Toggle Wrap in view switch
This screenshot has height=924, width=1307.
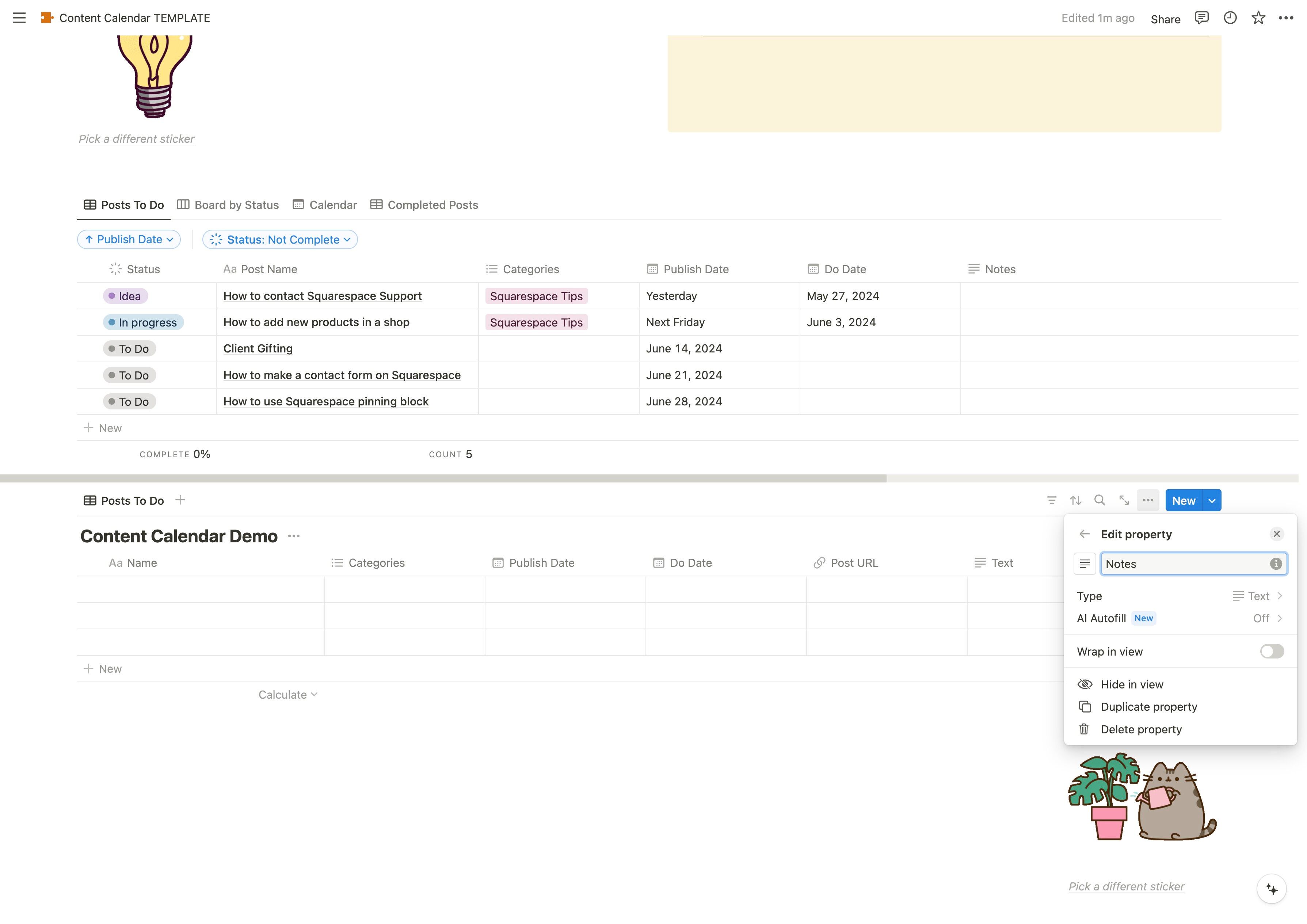click(1271, 651)
